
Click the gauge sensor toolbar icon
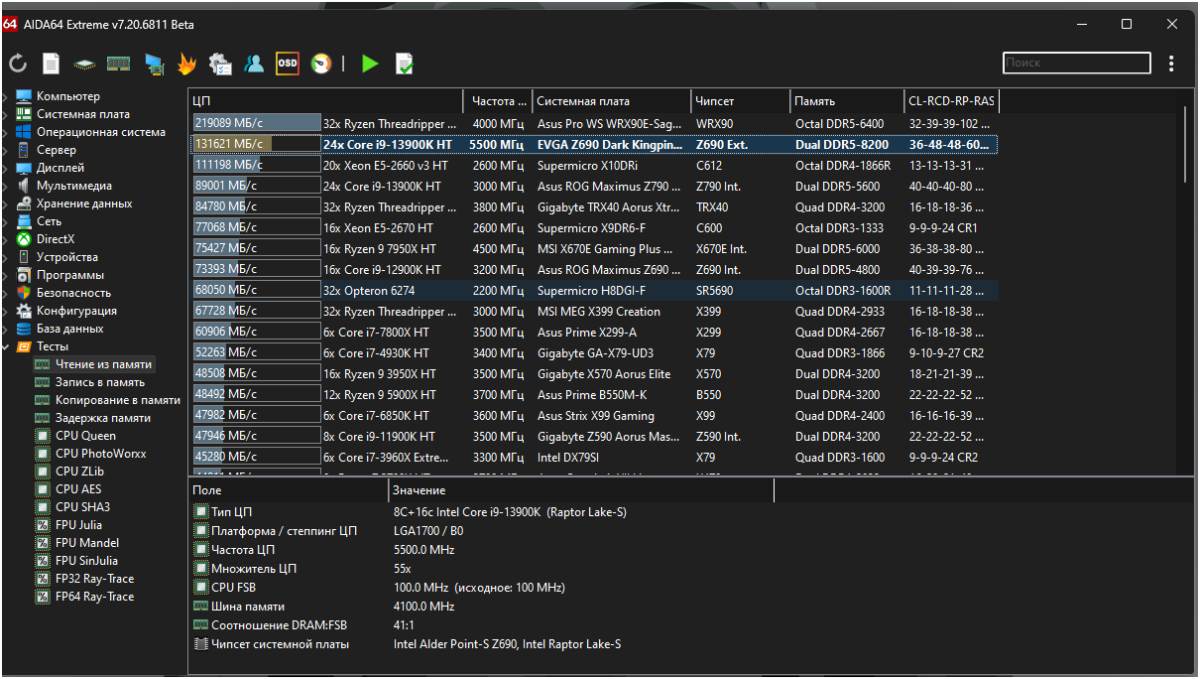coord(321,64)
